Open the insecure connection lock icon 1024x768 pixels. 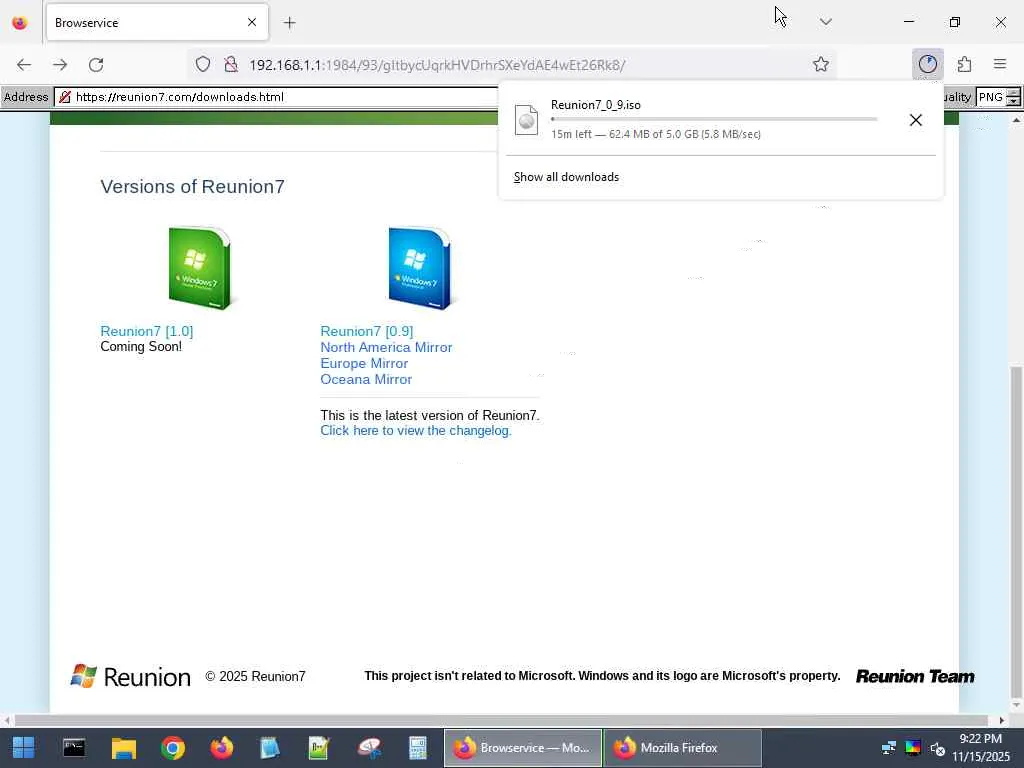coord(231,64)
